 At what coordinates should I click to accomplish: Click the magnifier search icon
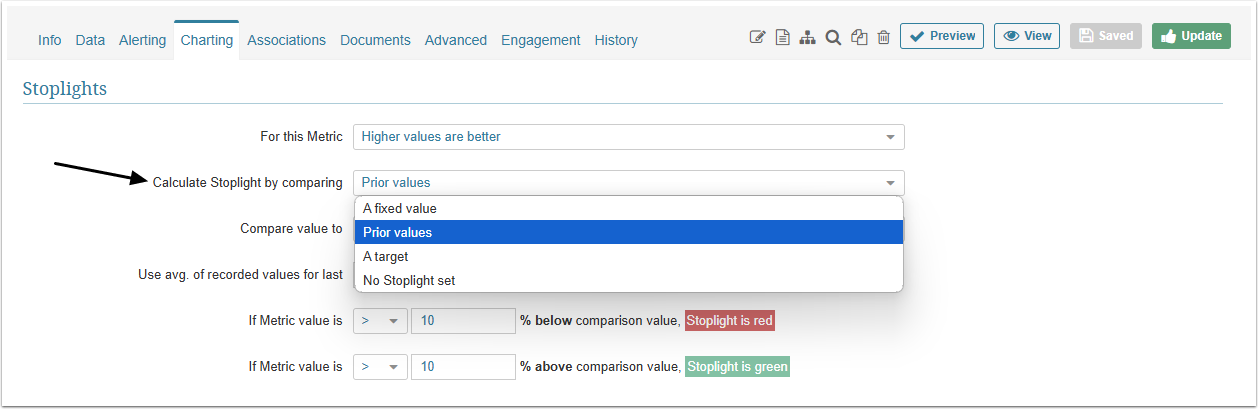(833, 37)
